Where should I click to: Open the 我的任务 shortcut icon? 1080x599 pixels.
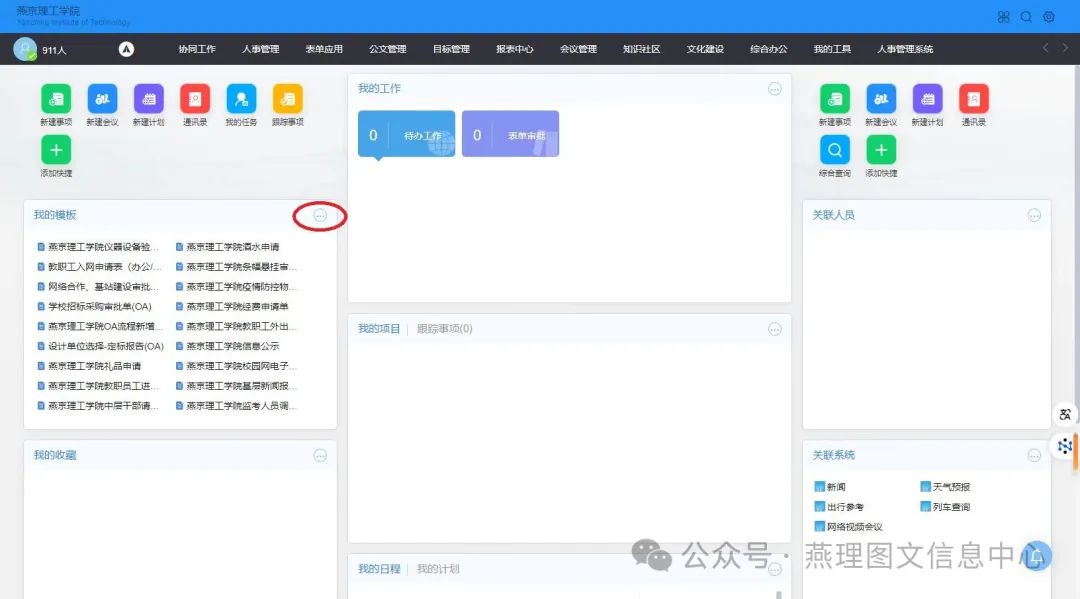241,99
